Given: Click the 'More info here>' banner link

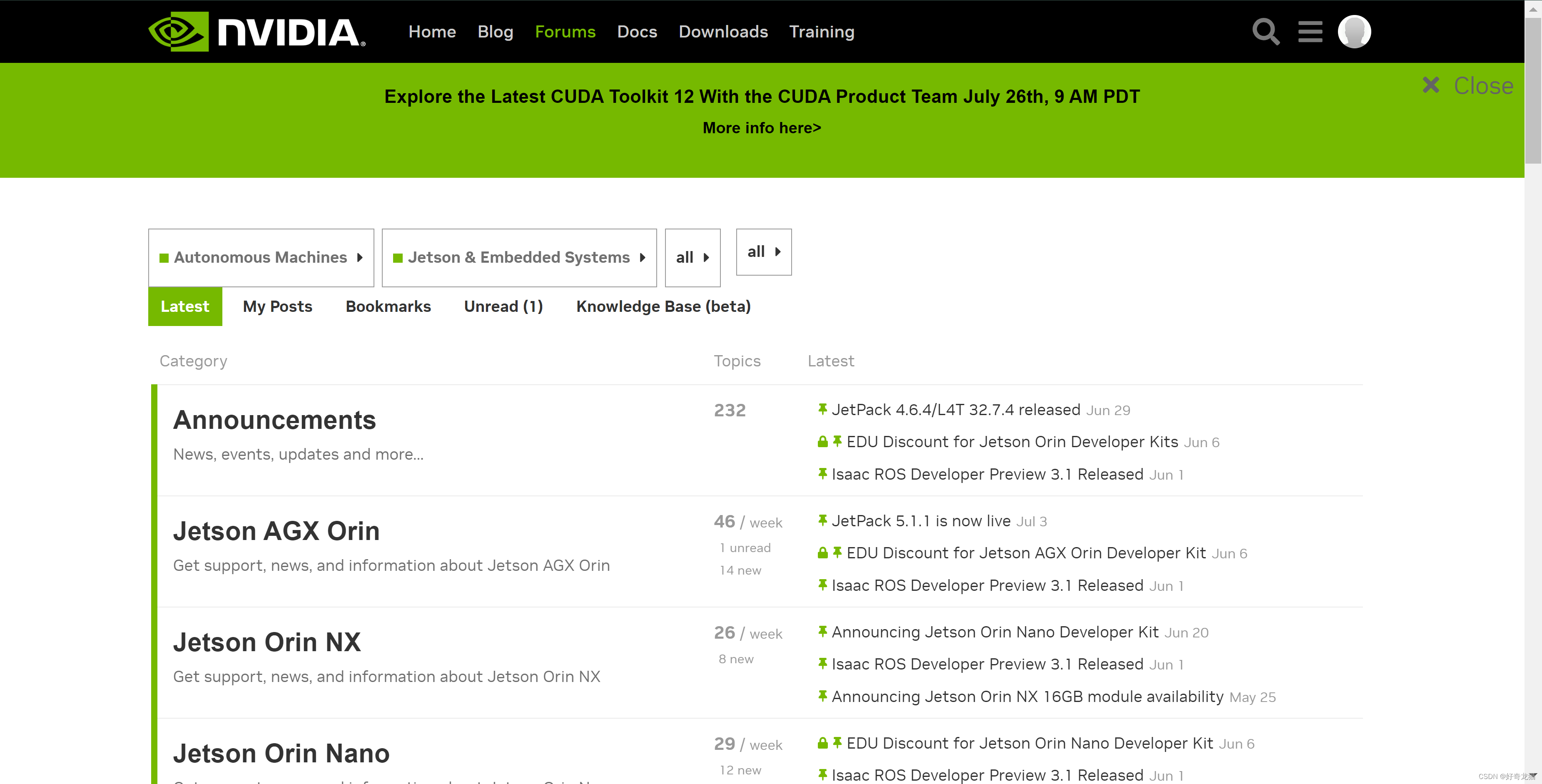Looking at the screenshot, I should [761, 128].
